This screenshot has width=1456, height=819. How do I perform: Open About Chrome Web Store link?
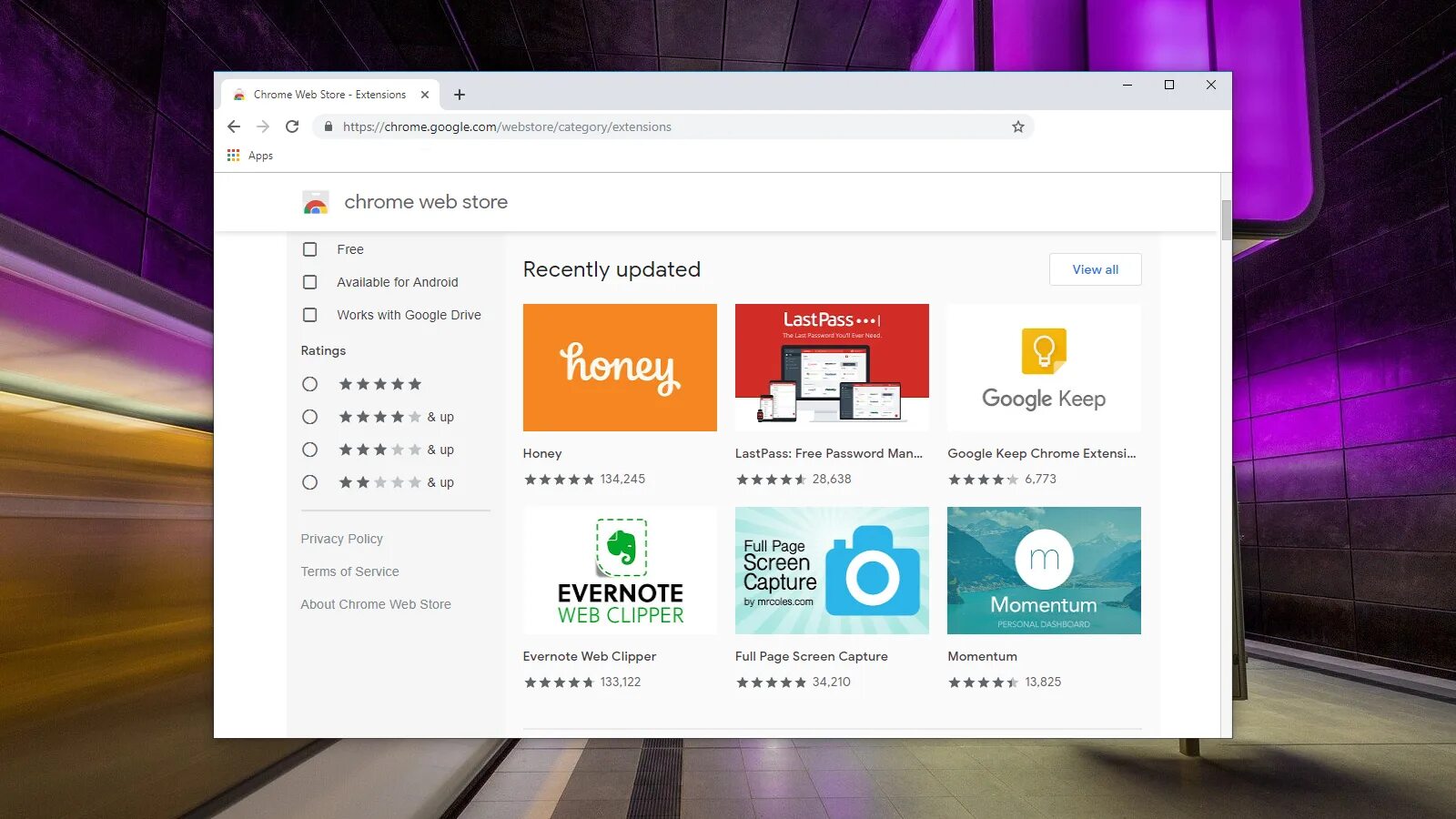[x=376, y=604]
